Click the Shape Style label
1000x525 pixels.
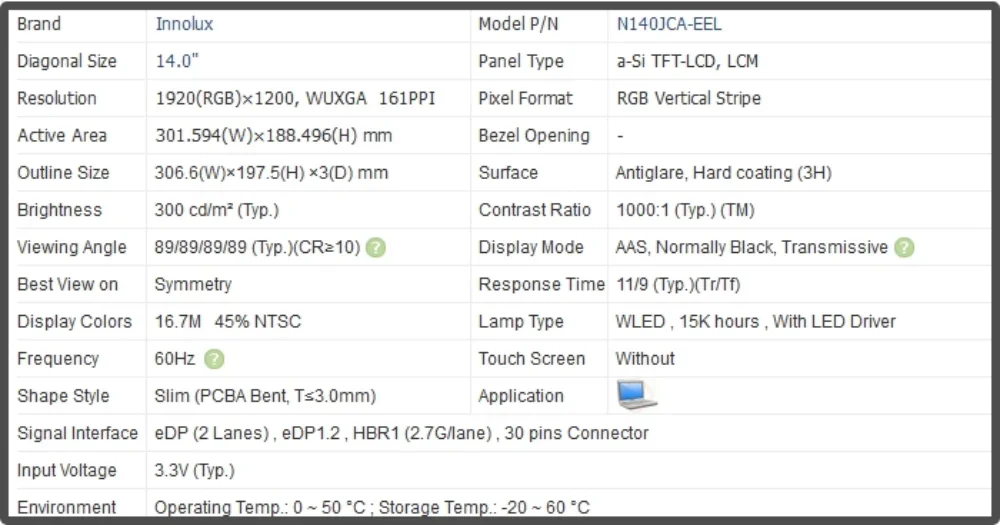[x=63, y=396]
